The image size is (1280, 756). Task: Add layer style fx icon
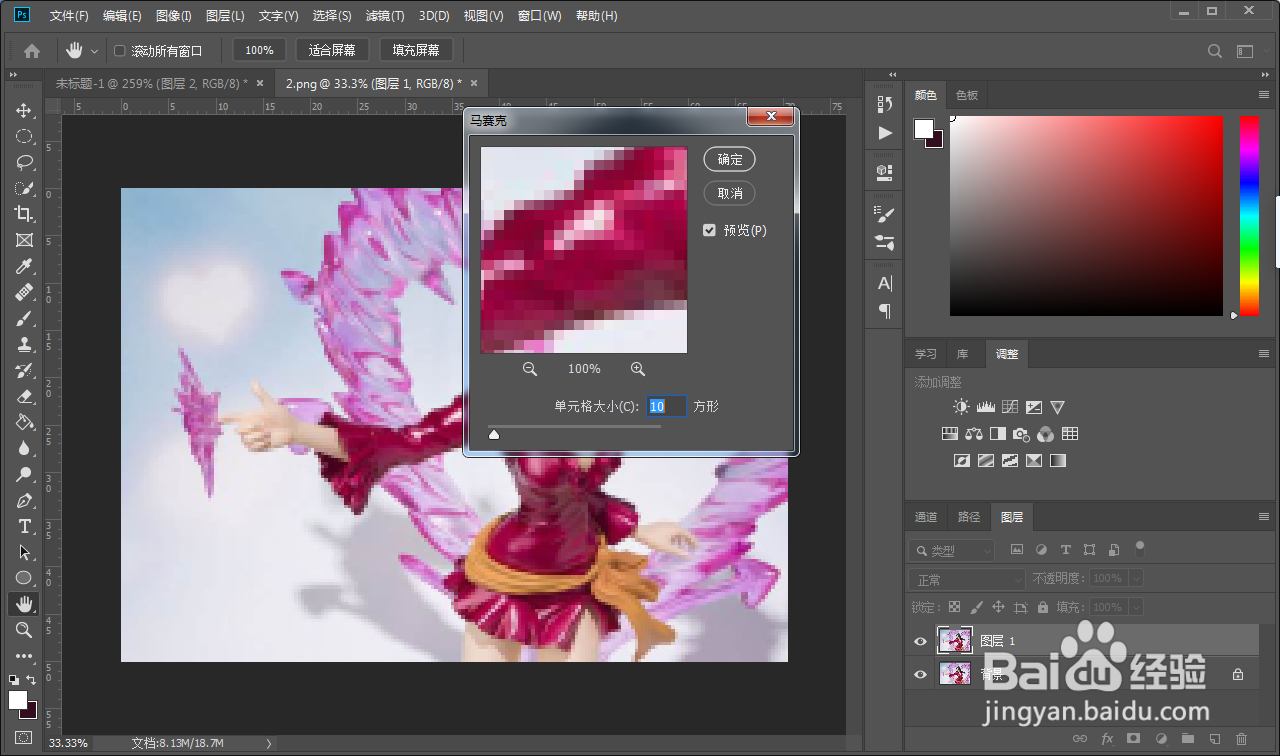coord(1107,739)
